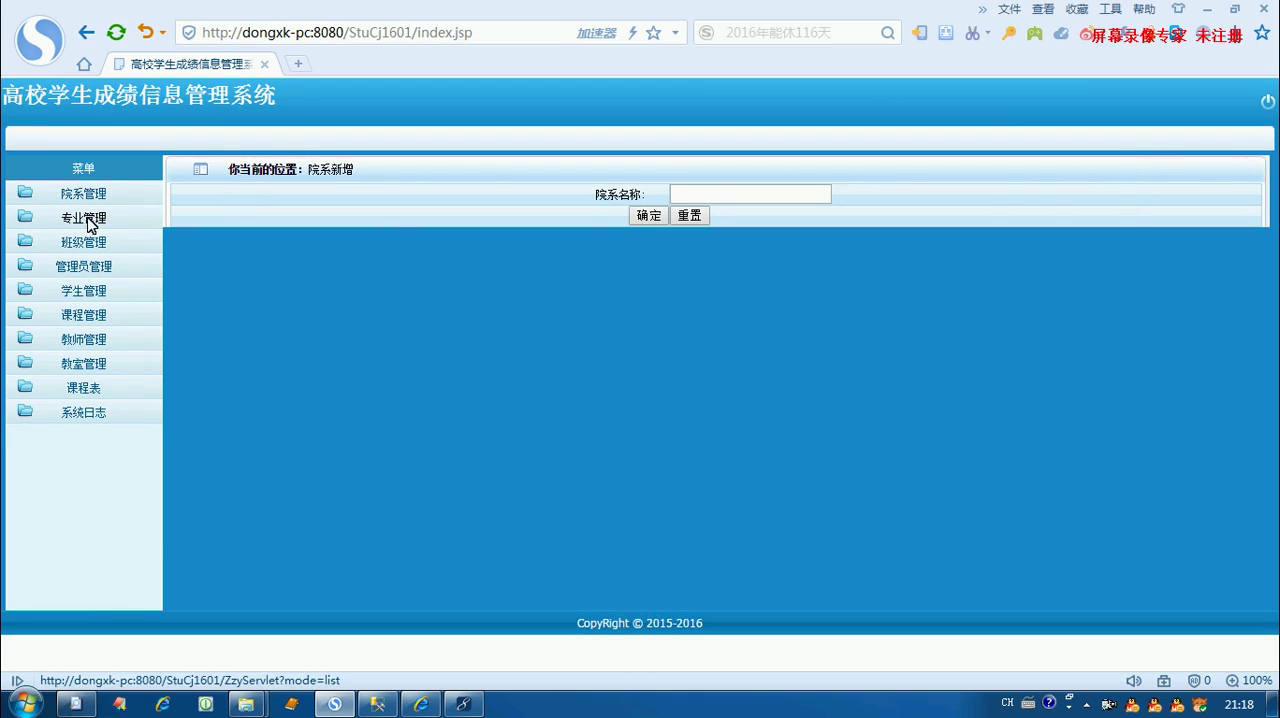
Task: Click the shirt skin icon in the title bar
Action: pos(1178,8)
